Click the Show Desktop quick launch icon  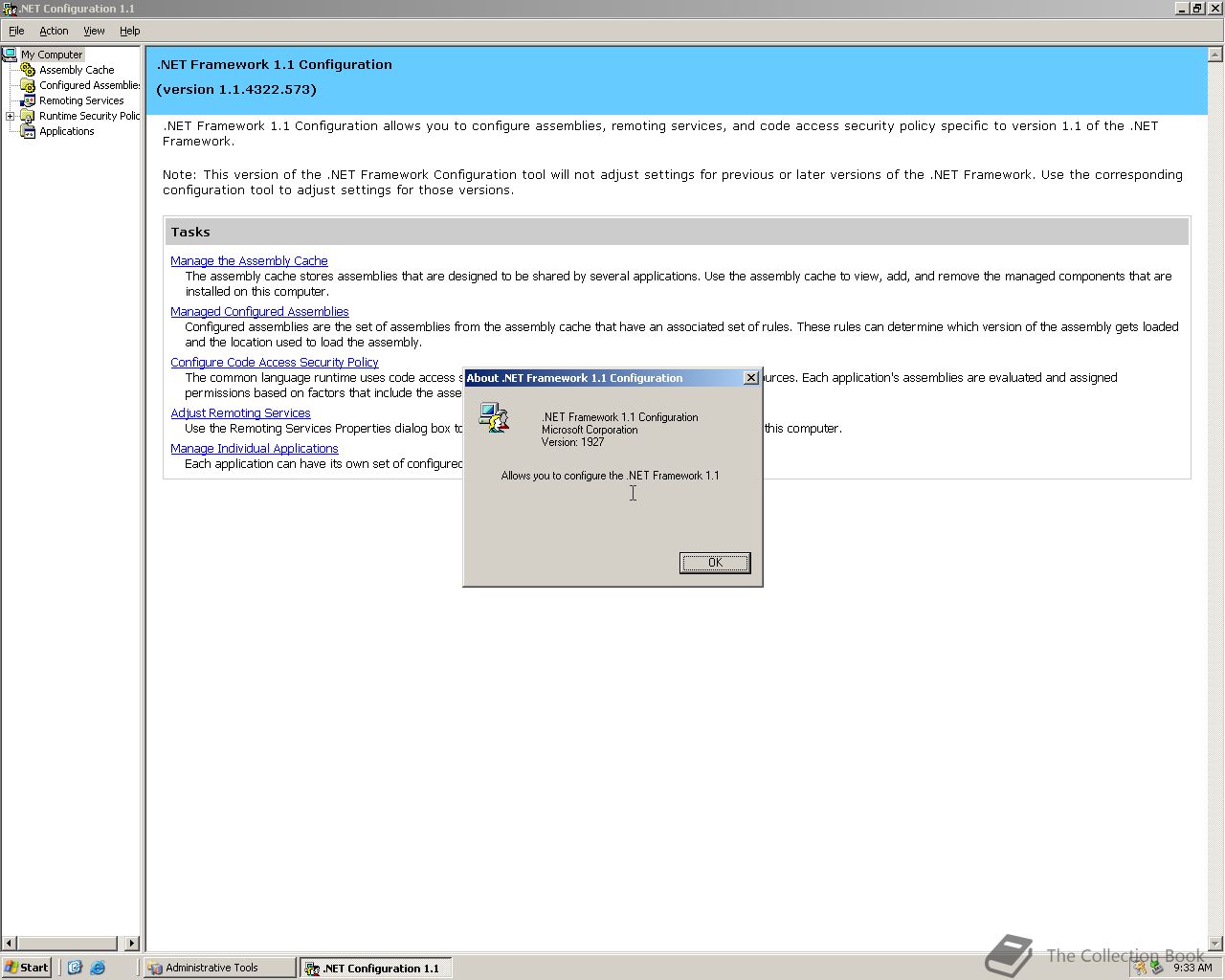point(76,968)
